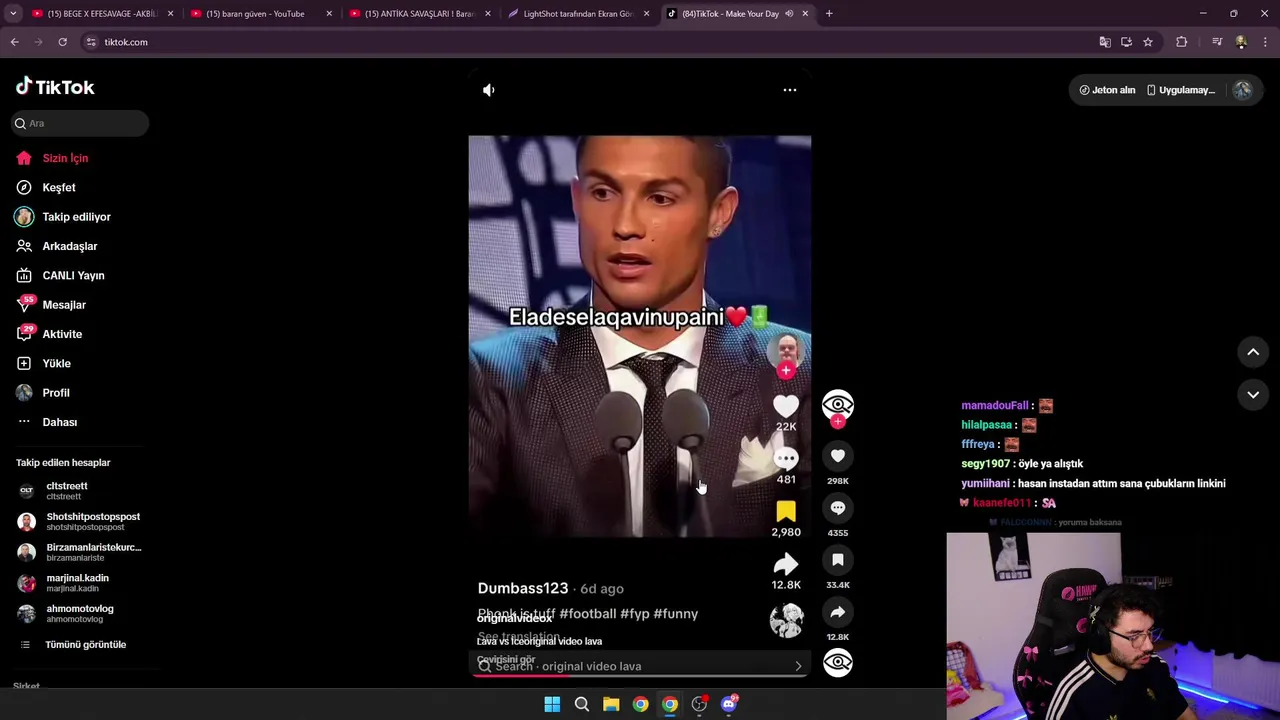Click the TikTok logo
Screen dimensions: 1280x720
pos(55,87)
